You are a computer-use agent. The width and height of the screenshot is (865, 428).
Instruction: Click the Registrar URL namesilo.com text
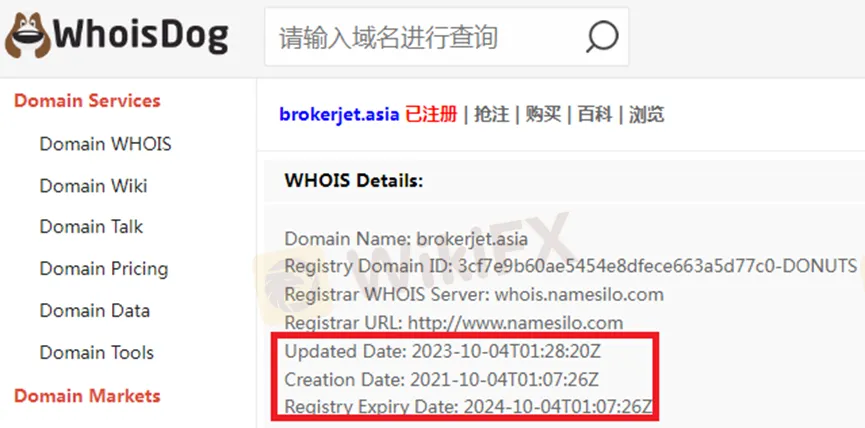point(516,323)
